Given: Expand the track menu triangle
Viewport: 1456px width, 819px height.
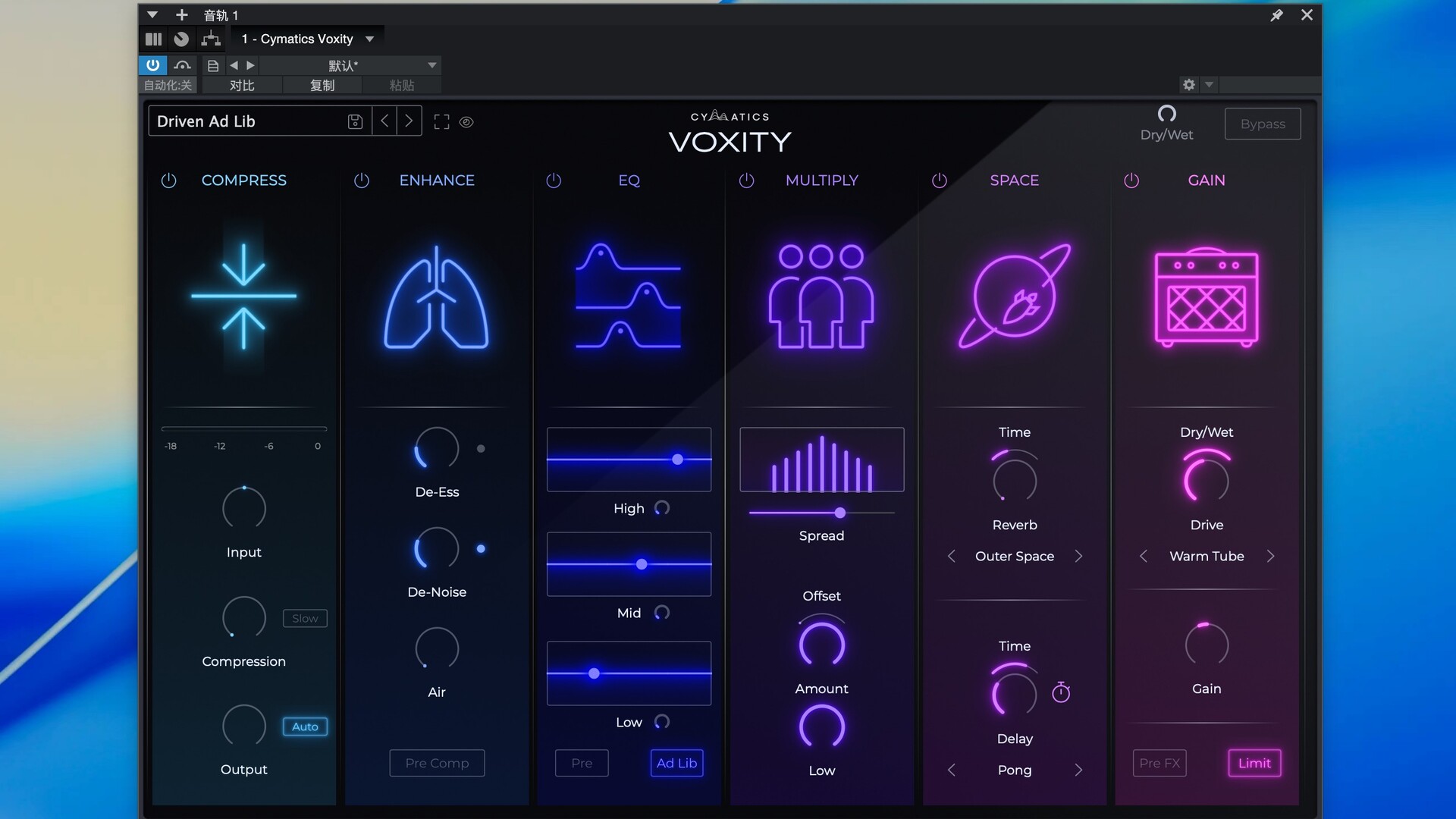Looking at the screenshot, I should (x=152, y=14).
